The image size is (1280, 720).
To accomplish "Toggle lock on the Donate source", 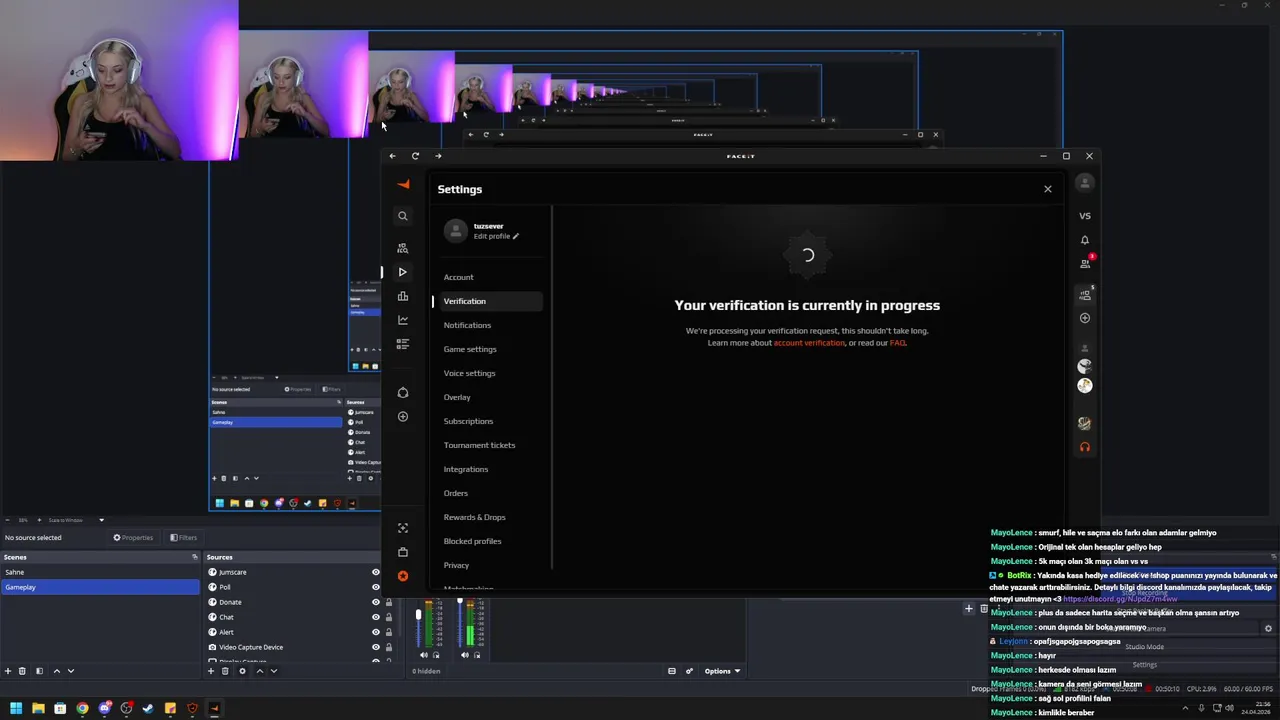I will tap(389, 602).
